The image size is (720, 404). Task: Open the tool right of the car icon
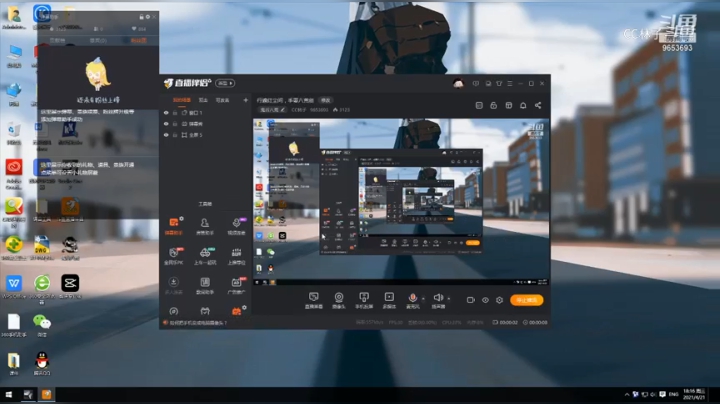[x=236, y=256]
